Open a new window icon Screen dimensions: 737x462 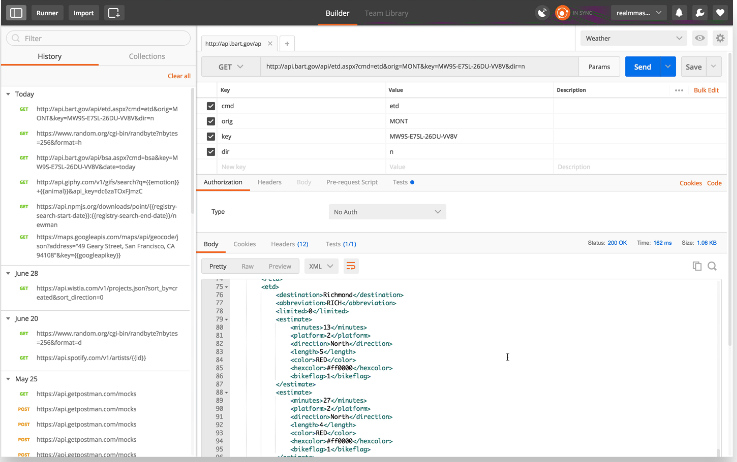(113, 13)
